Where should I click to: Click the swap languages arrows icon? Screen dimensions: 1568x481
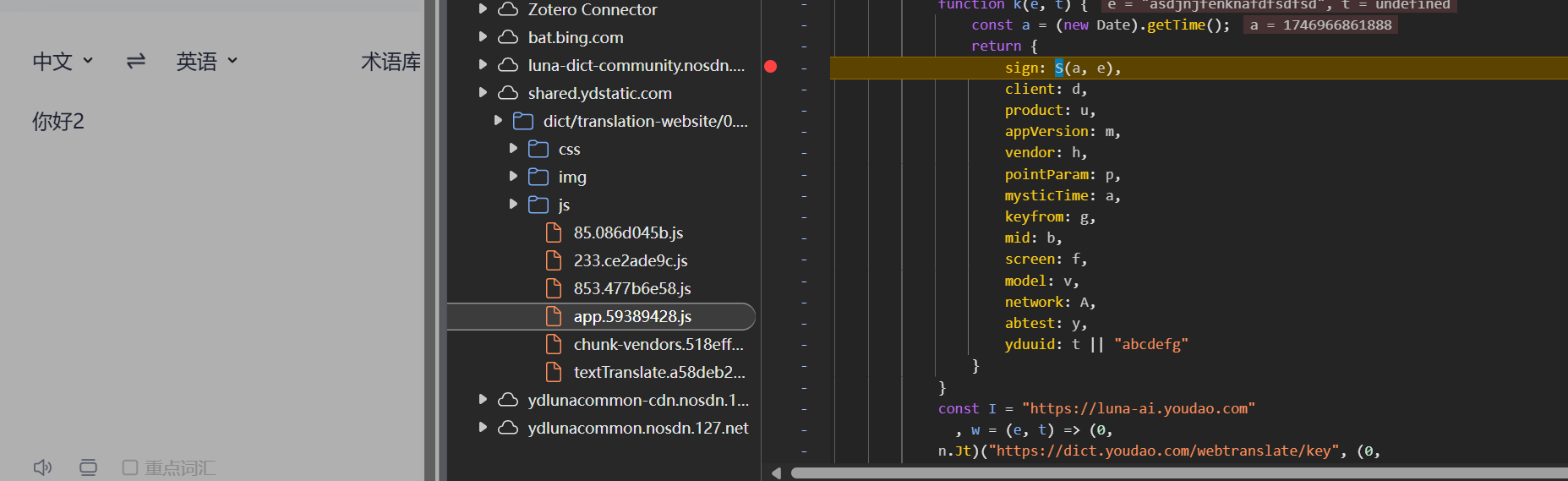tap(135, 61)
